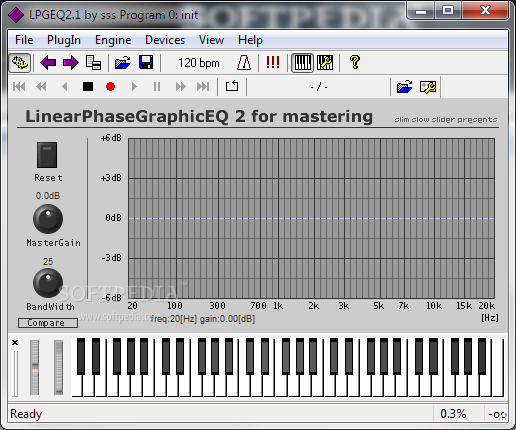This screenshot has width=516, height=430.
Task: Open the Devices menu
Action: tap(165, 40)
